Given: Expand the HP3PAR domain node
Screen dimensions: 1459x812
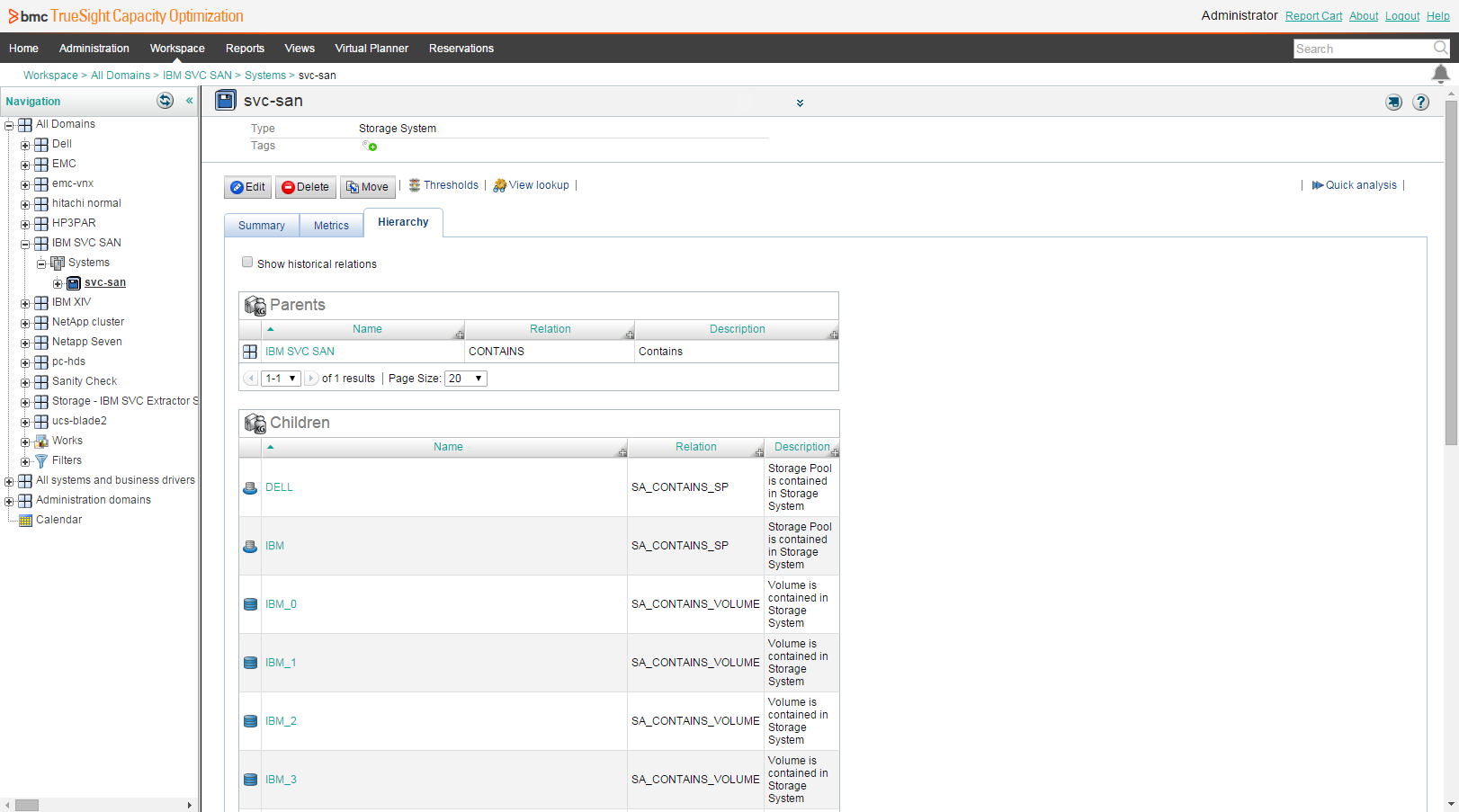Looking at the screenshot, I should tap(25, 224).
